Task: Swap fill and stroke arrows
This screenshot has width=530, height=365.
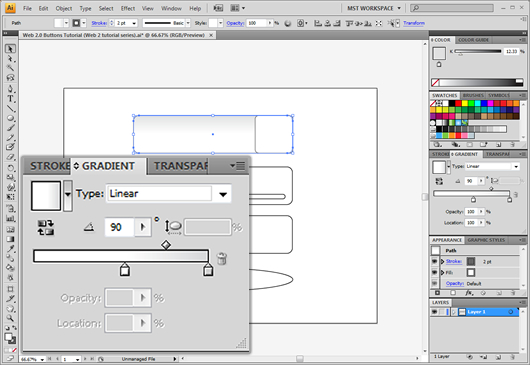Action: (15, 327)
